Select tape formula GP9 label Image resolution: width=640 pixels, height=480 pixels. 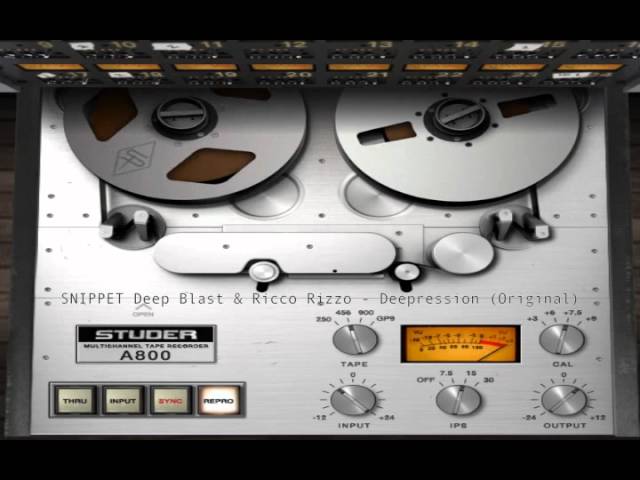point(386,318)
